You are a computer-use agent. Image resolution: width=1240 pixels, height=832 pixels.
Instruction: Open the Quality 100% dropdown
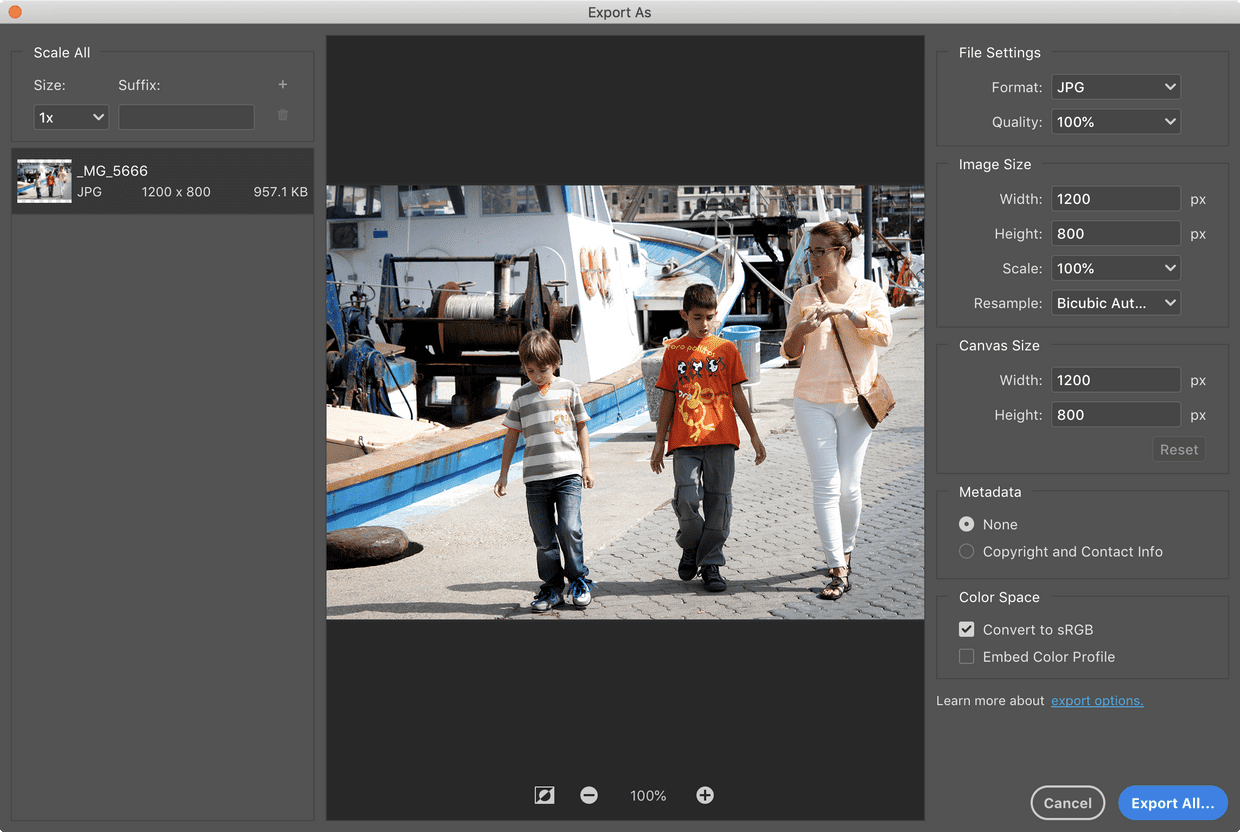point(1116,122)
